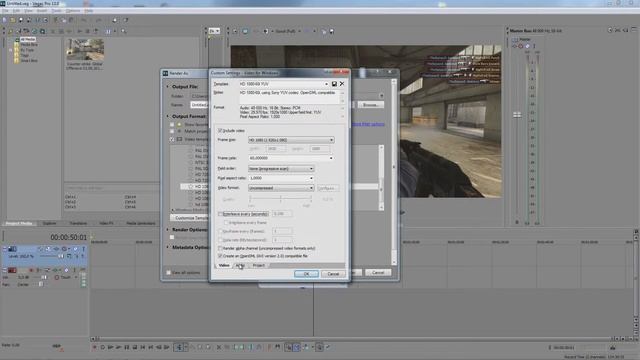This screenshot has width=640, height=360.
Task: Click the New project icon in the main toolbar
Action: 4,20
